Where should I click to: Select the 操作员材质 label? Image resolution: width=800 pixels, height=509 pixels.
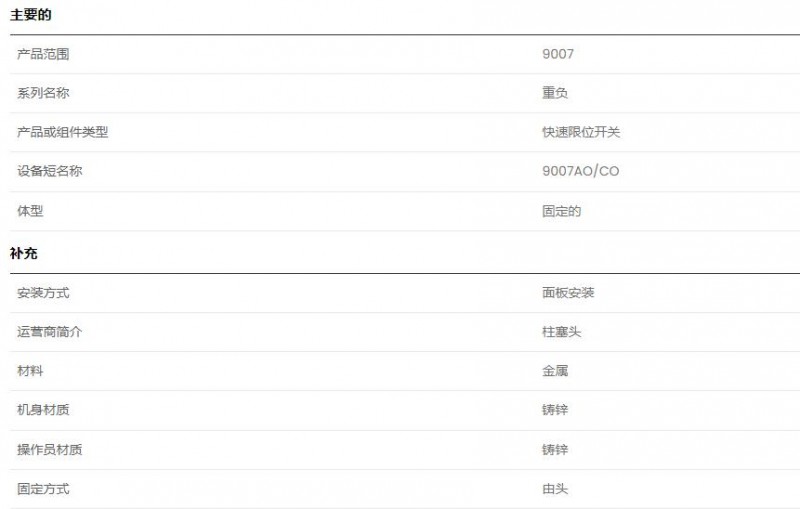coord(49,449)
